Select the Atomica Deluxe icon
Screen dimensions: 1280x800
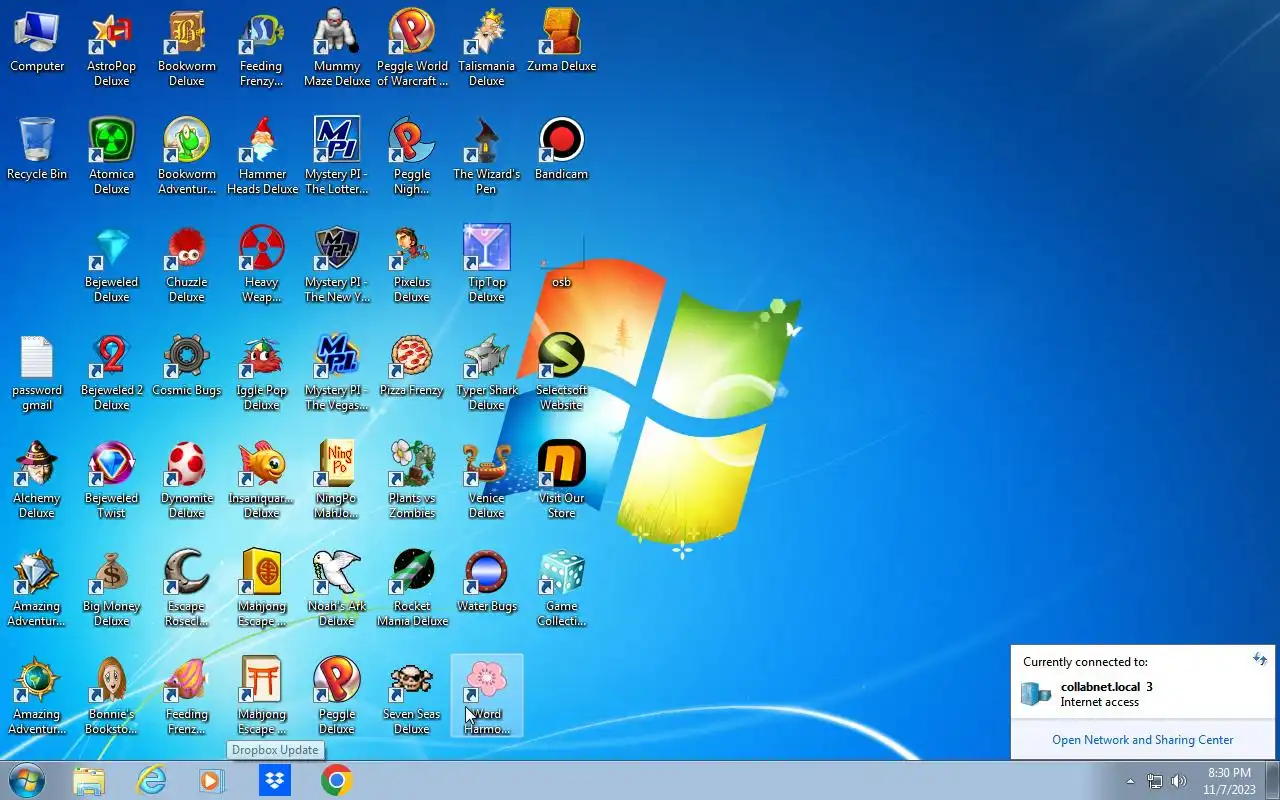(111, 156)
